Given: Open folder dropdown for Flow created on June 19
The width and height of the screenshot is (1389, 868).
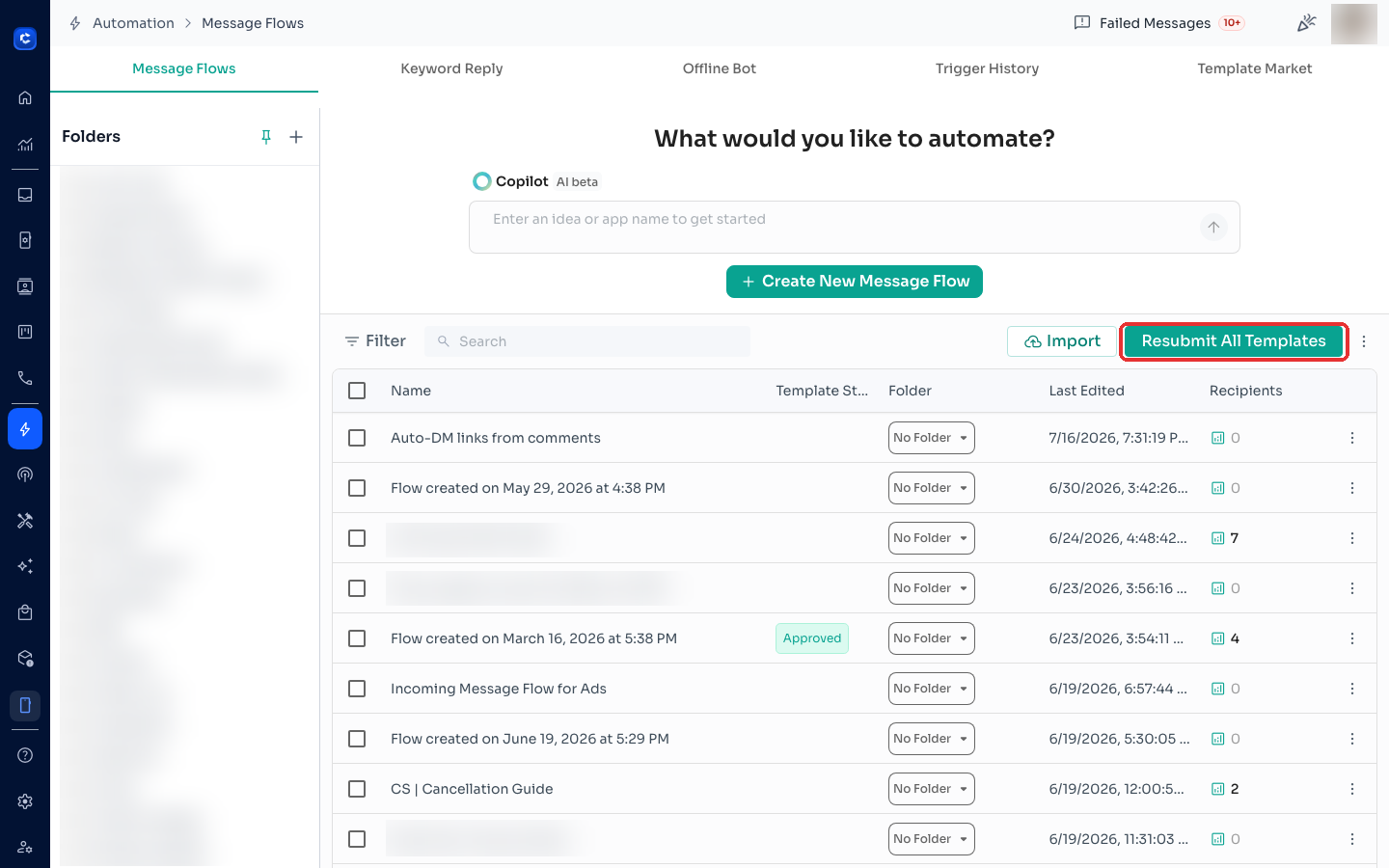Looking at the screenshot, I should (x=931, y=739).
